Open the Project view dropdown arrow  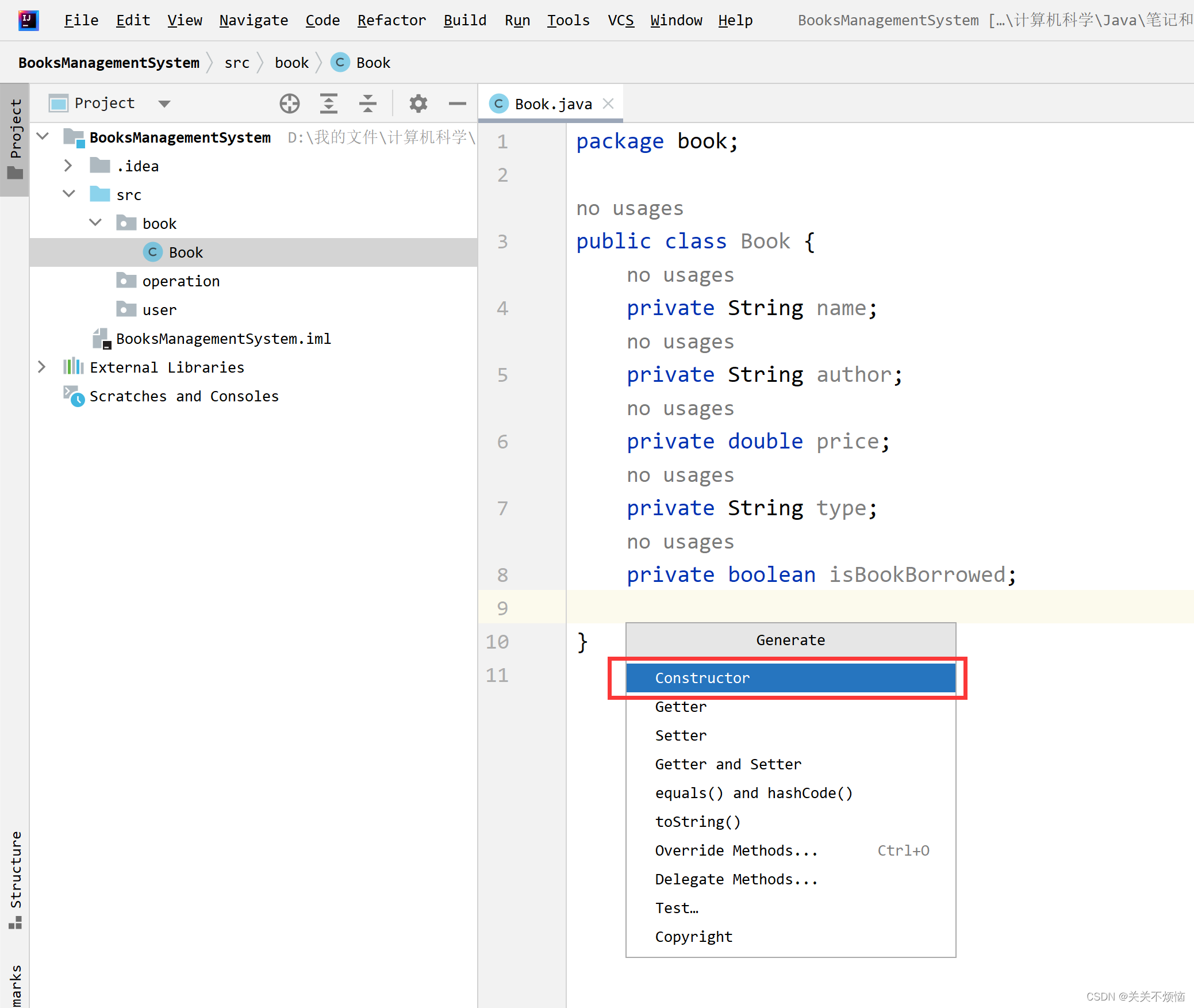pyautogui.click(x=164, y=104)
